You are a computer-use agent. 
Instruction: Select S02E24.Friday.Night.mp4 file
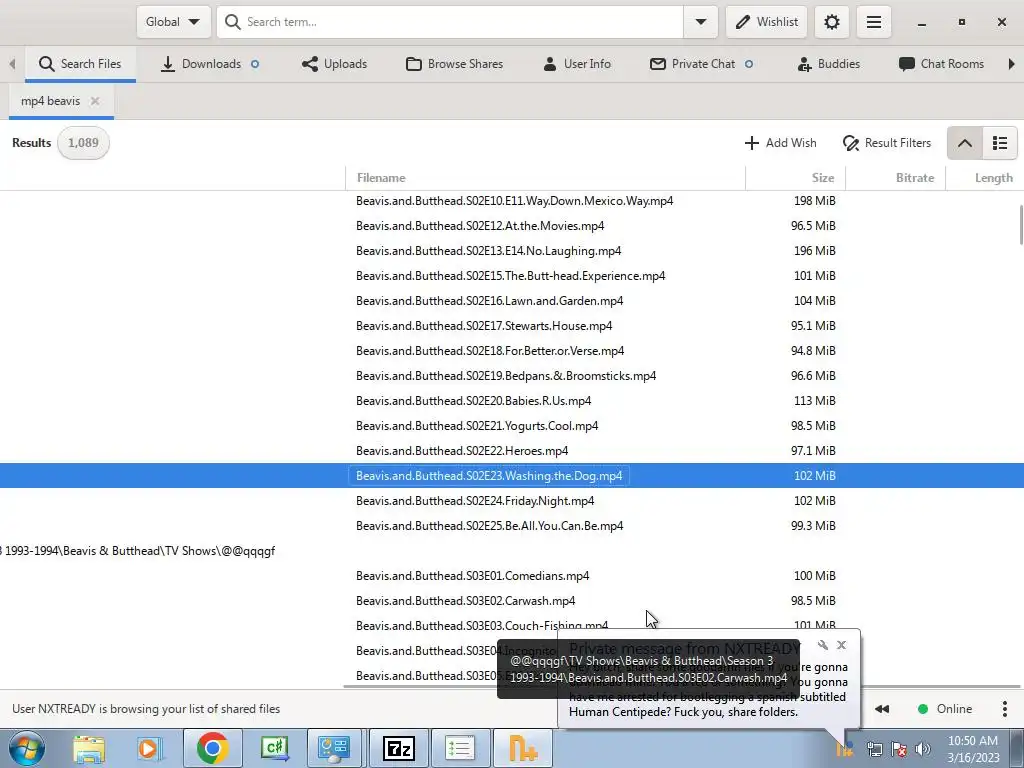click(475, 501)
